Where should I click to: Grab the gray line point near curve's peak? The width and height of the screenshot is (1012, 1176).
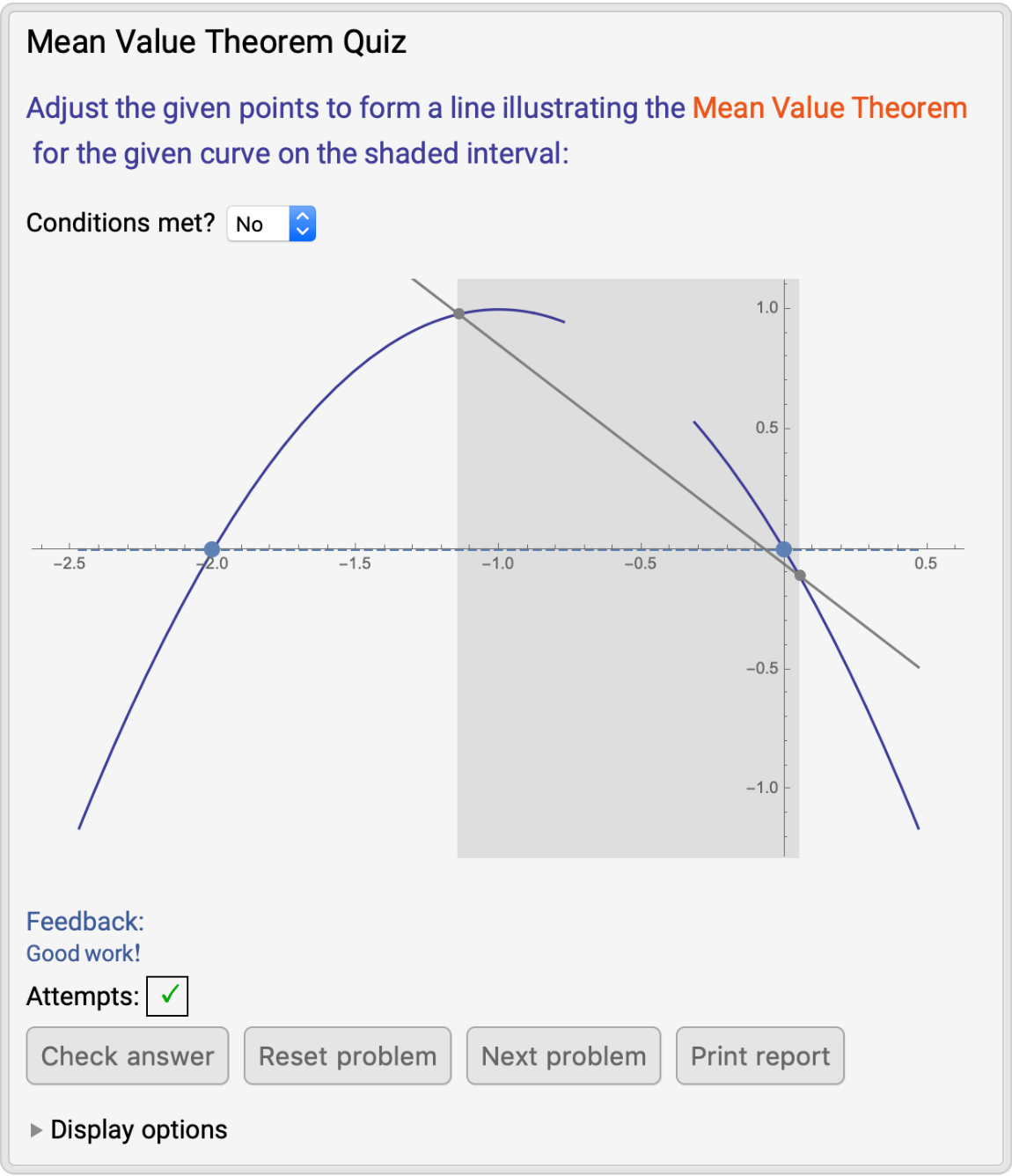click(x=459, y=313)
